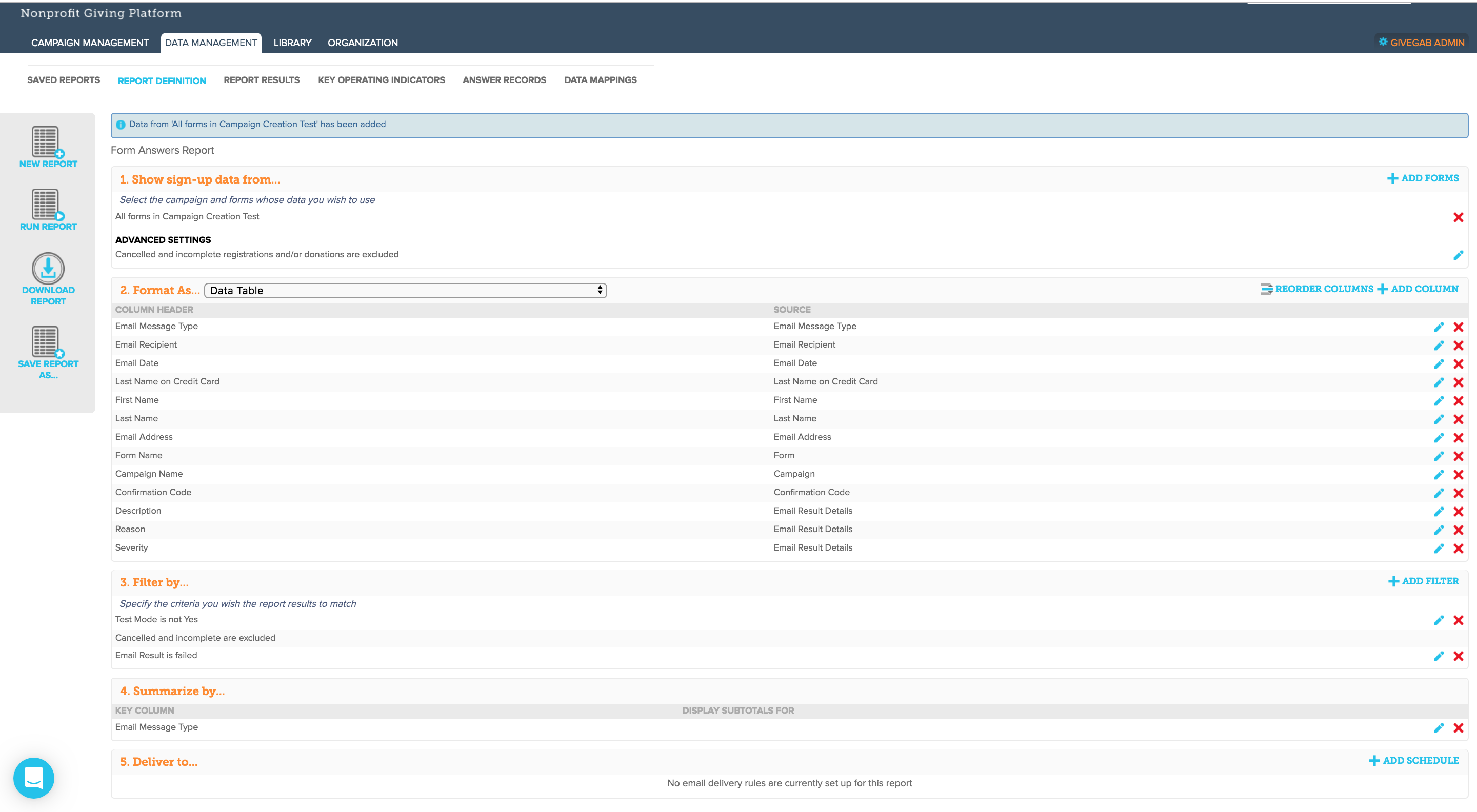Delete the Reason column

(1458, 530)
